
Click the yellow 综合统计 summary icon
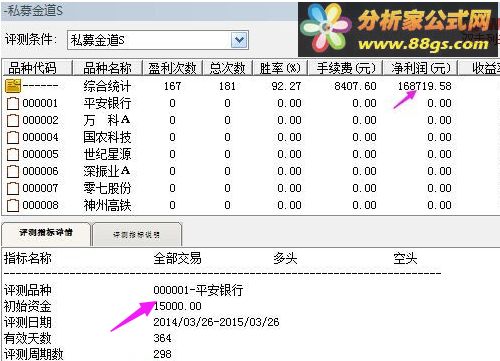(x=13, y=86)
